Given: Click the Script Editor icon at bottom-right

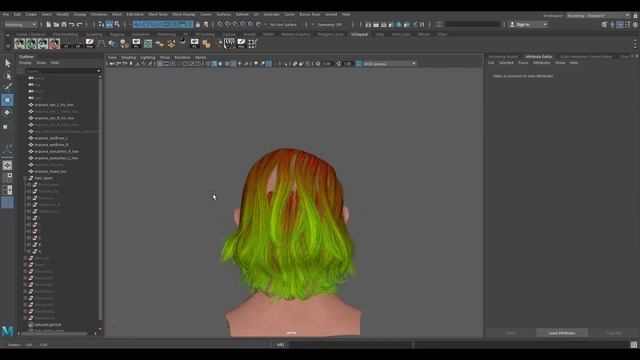Looking at the screenshot, I should 634,345.
